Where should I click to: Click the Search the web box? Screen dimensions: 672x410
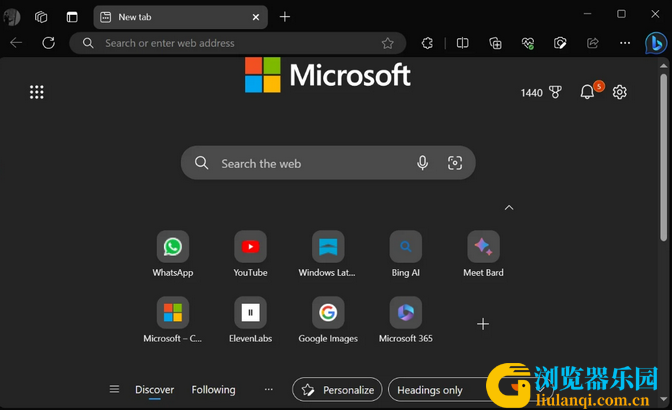click(x=328, y=163)
